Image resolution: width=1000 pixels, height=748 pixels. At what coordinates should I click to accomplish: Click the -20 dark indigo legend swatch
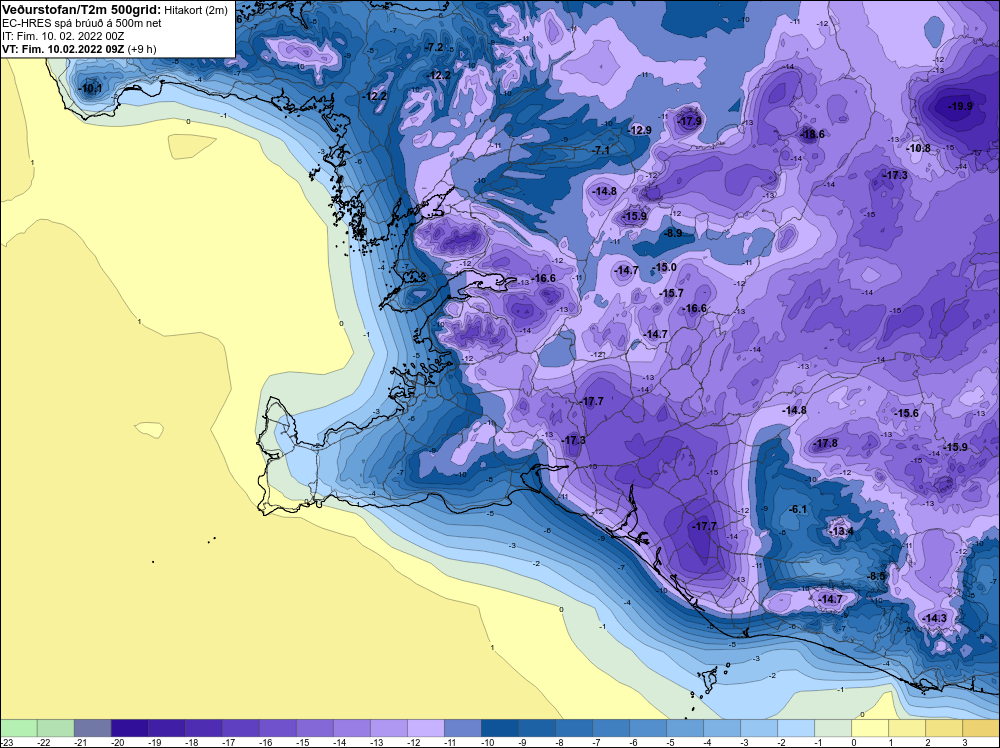tap(129, 728)
